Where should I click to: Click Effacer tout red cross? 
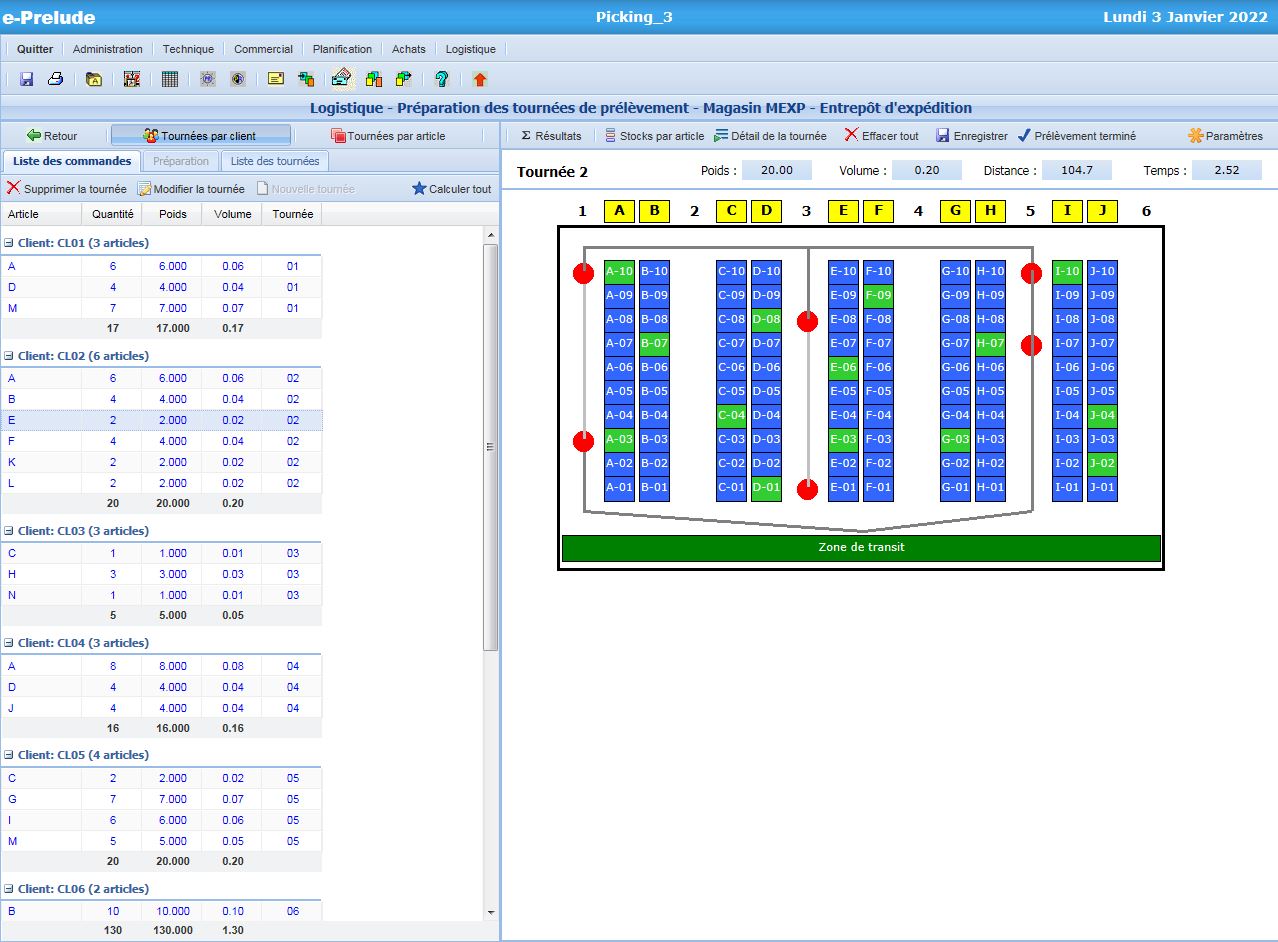pyautogui.click(x=881, y=136)
